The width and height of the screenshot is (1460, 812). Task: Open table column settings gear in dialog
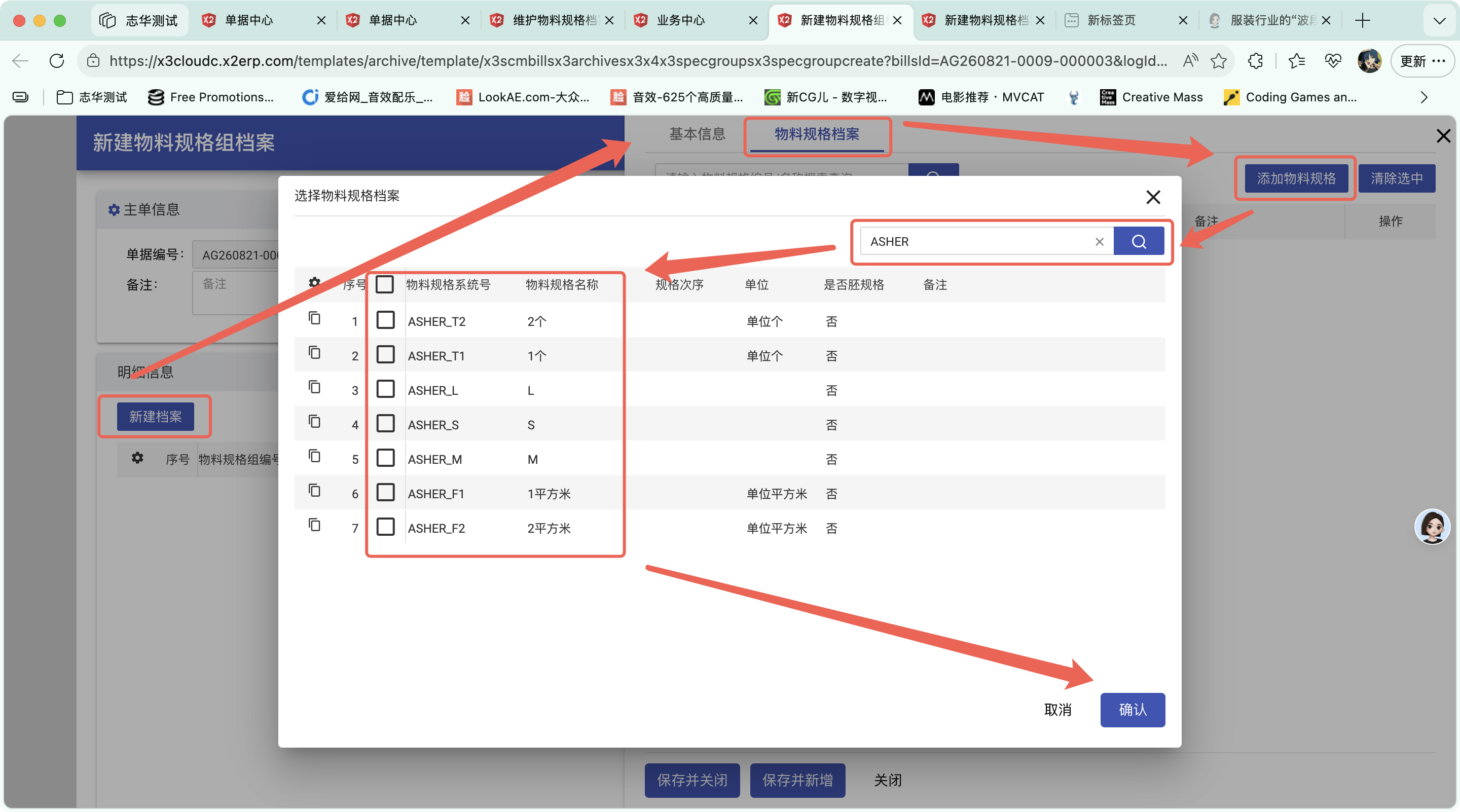point(314,282)
